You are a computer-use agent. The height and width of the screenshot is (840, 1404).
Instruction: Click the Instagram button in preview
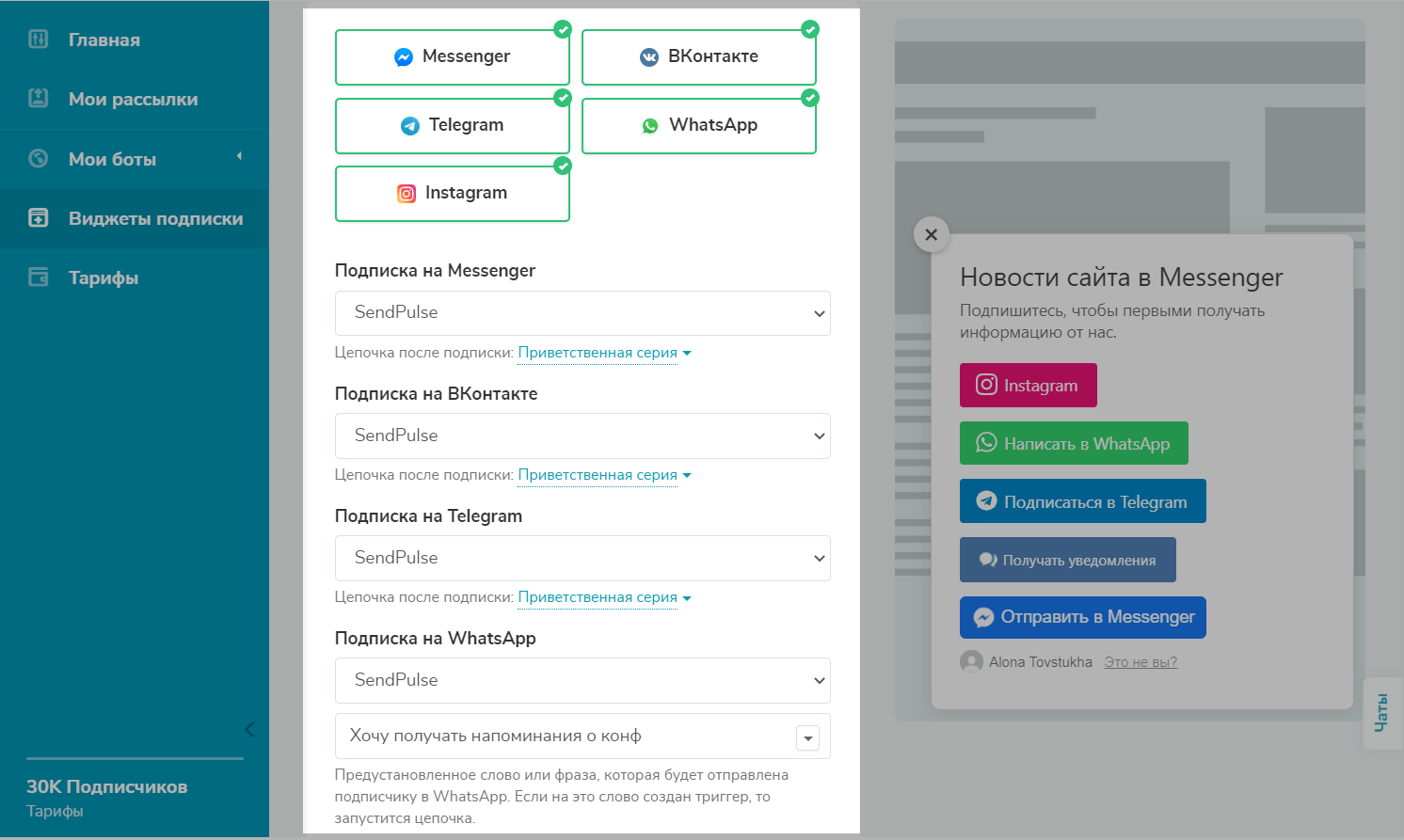point(1029,386)
